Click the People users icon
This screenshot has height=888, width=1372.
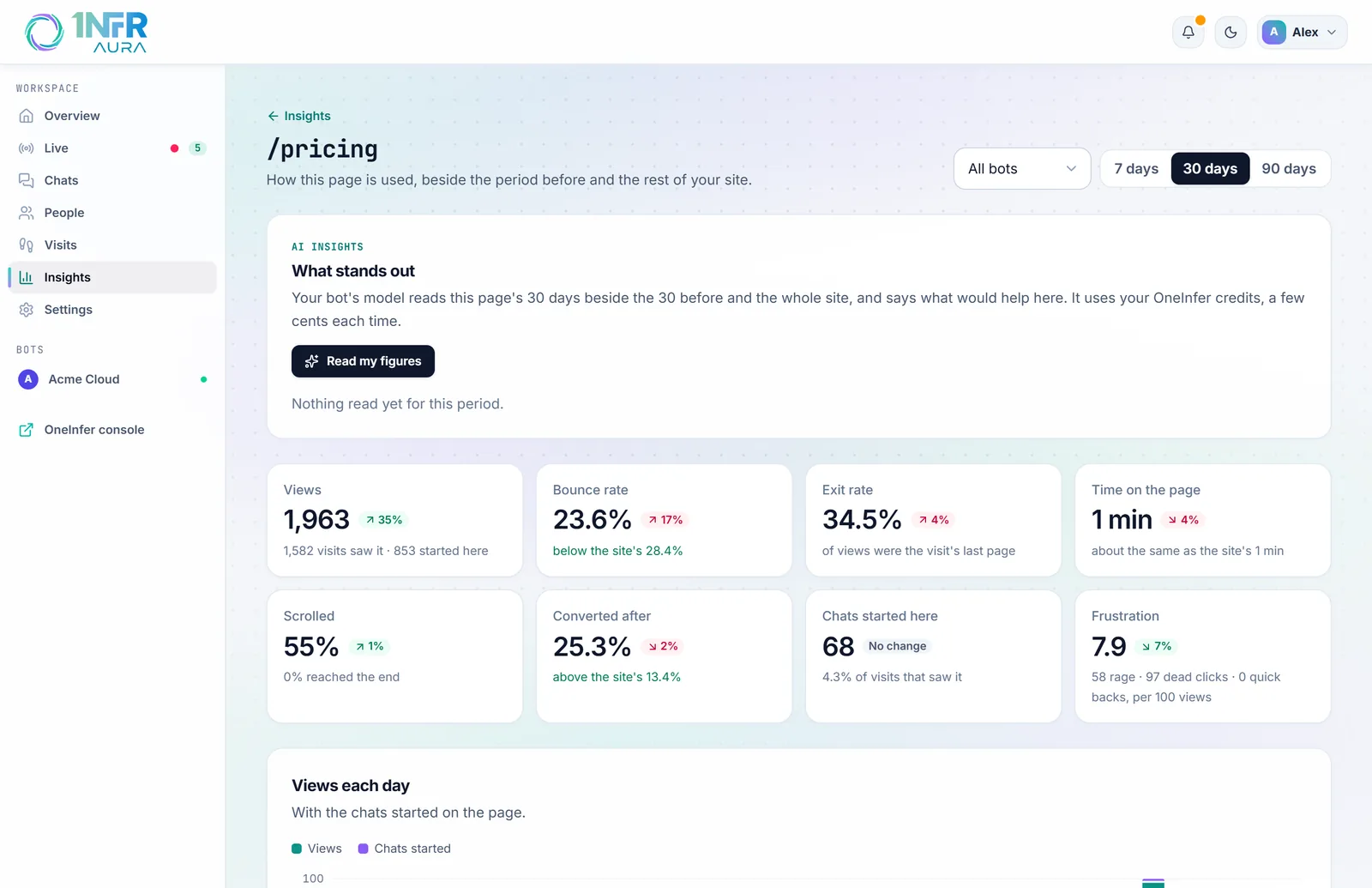27,213
